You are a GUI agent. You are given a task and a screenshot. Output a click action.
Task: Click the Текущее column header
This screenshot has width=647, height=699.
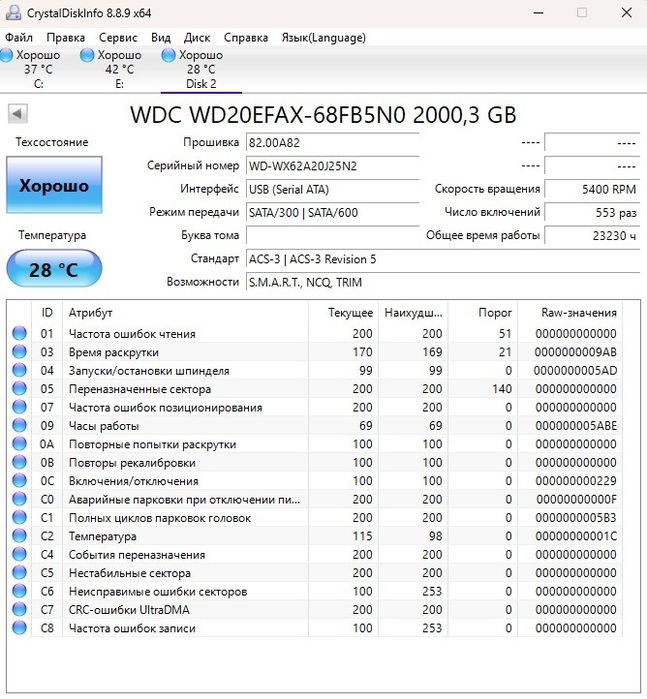click(x=343, y=312)
